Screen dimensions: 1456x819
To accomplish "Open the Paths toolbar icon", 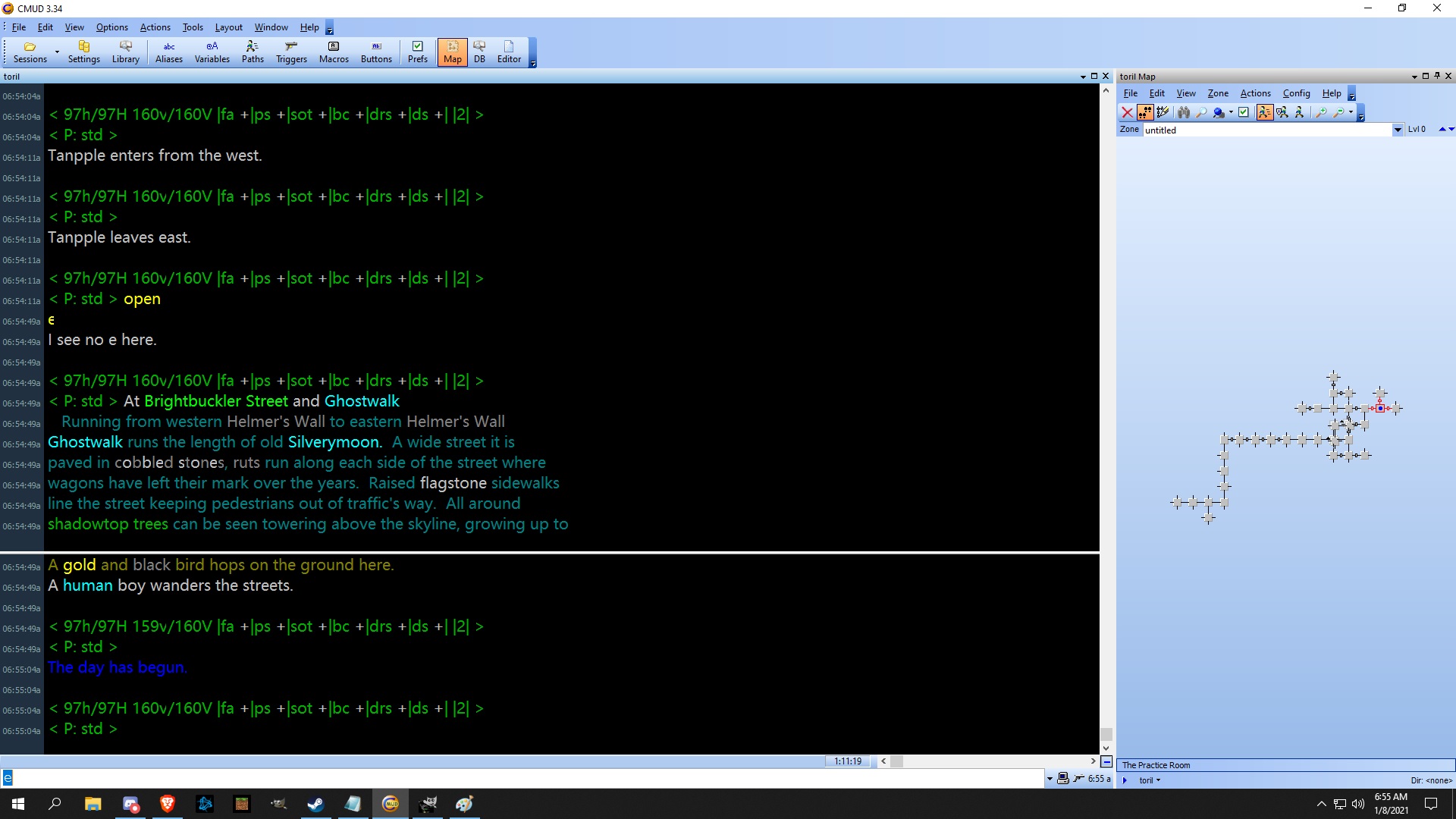I will click(253, 52).
